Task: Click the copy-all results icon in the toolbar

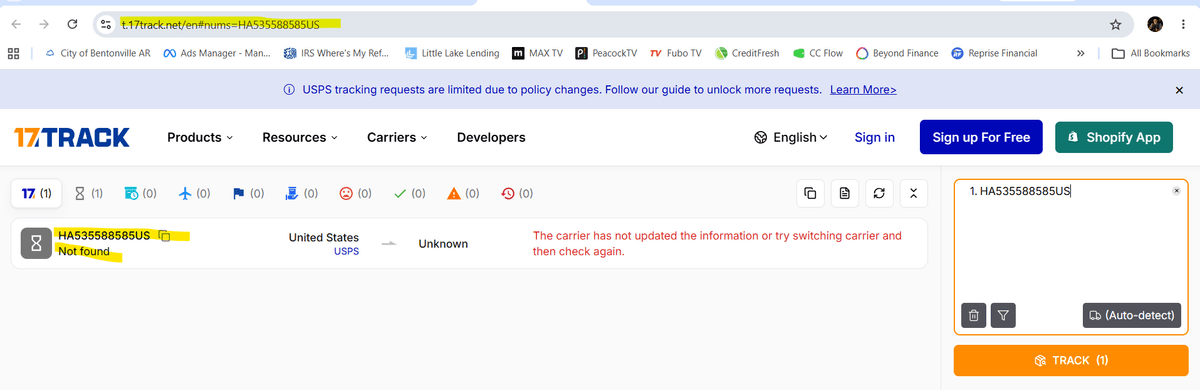Action: pyautogui.click(x=811, y=193)
